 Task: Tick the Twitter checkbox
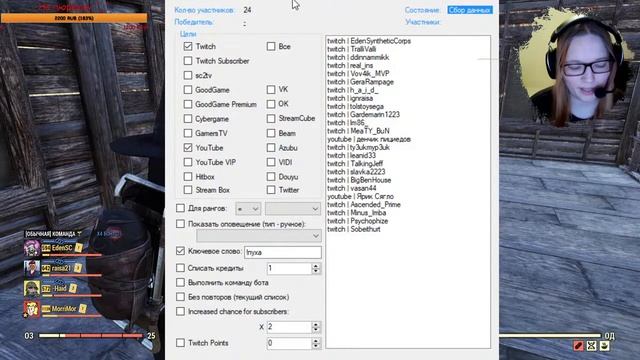coord(271,190)
